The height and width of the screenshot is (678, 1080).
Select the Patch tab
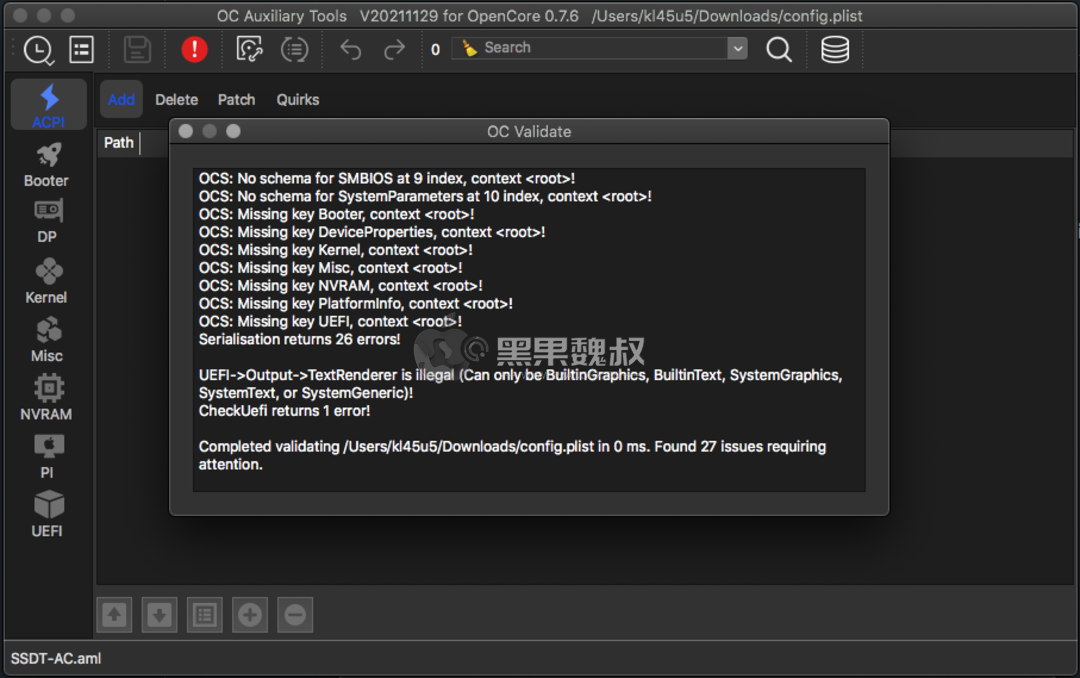[236, 99]
